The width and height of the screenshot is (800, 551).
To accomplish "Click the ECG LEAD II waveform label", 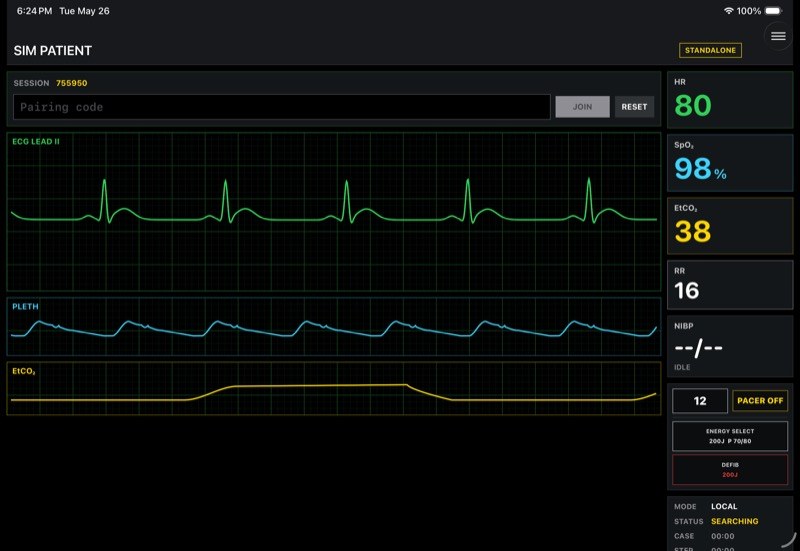I will coord(36,141).
